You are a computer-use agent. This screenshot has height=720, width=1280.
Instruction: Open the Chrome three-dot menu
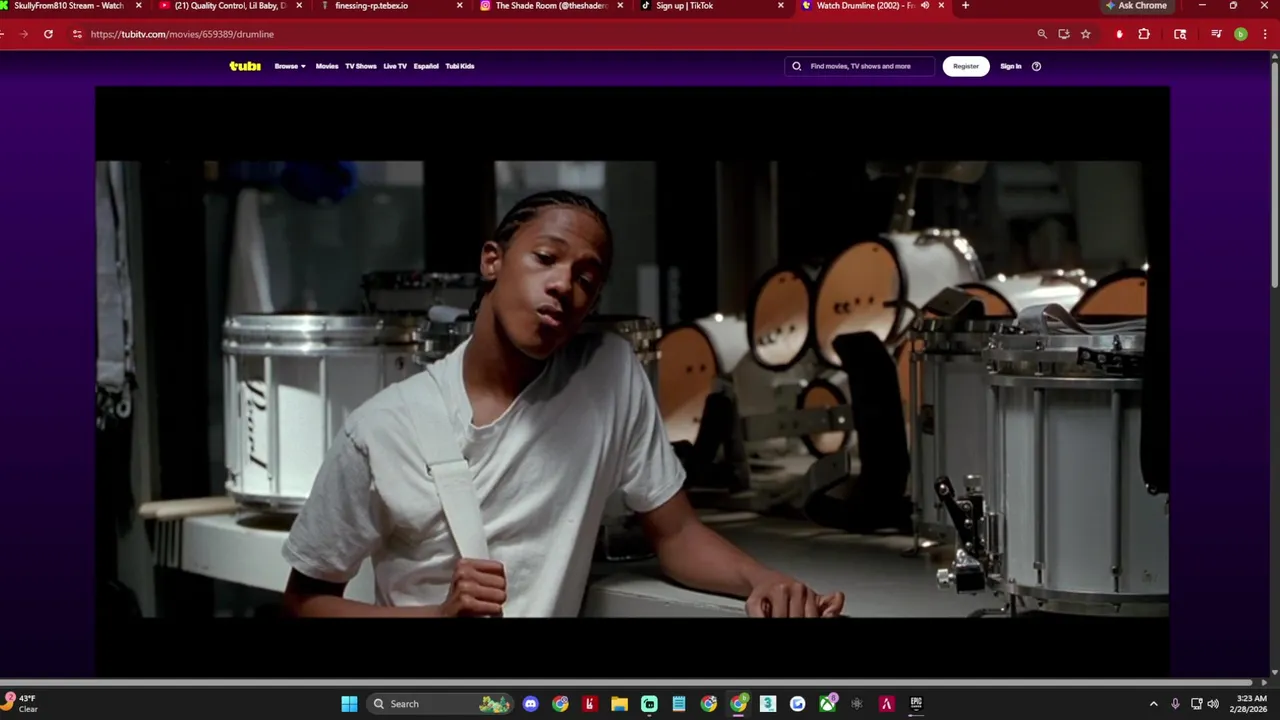click(1265, 34)
